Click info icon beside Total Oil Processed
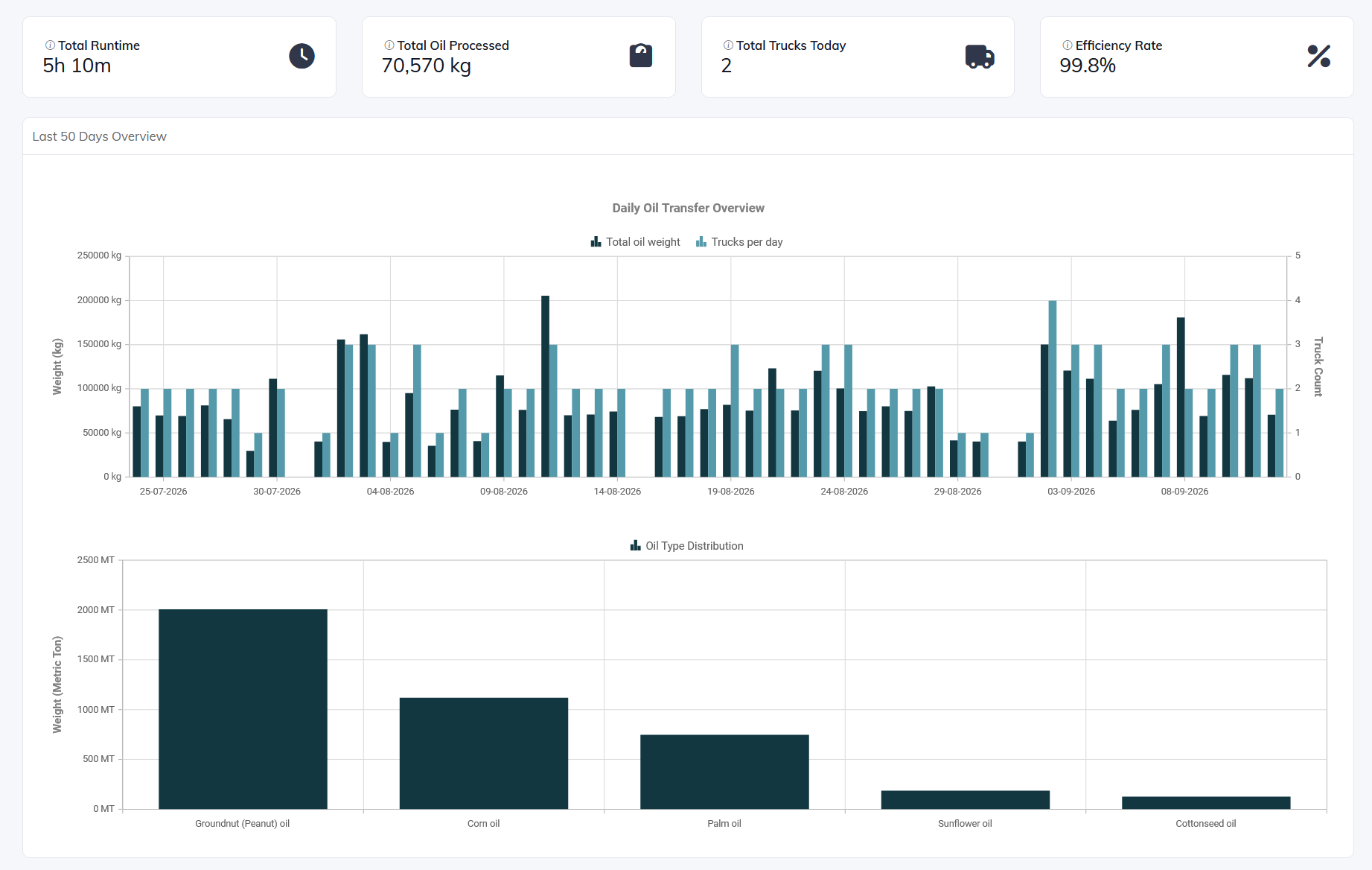 click(x=389, y=45)
